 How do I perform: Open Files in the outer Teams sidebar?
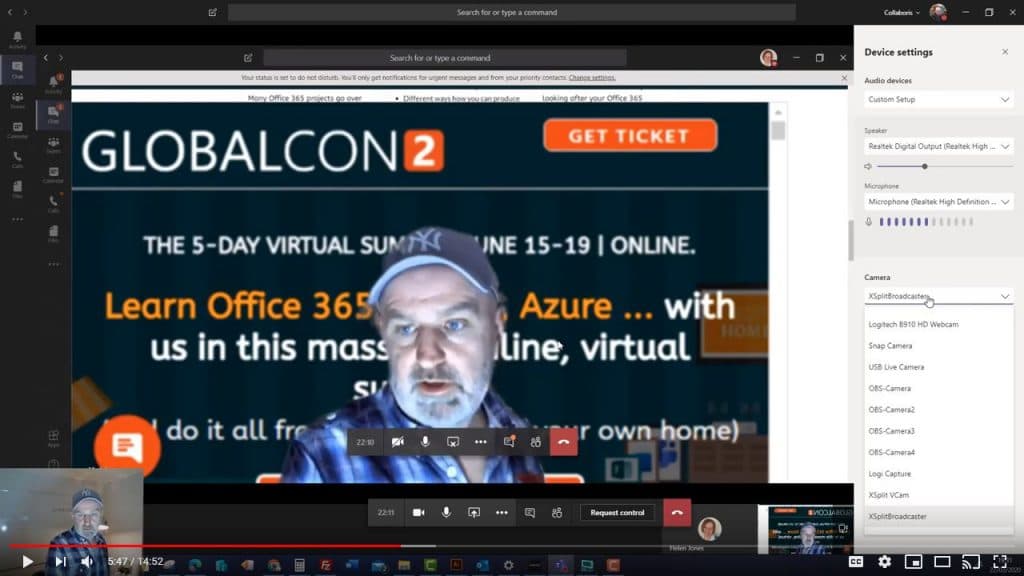point(18,189)
